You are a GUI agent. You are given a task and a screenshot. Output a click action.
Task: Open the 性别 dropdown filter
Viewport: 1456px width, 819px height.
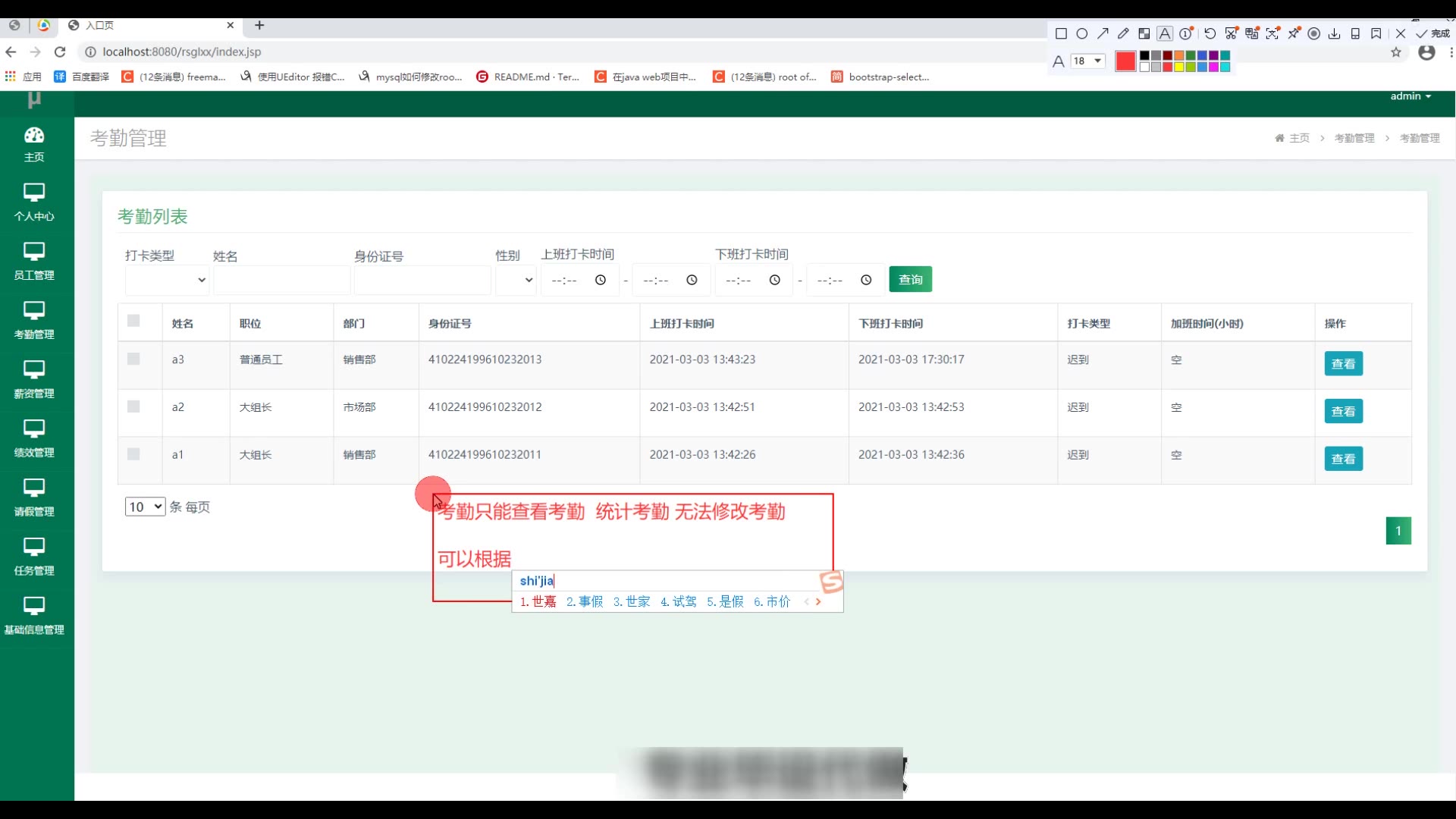(516, 280)
